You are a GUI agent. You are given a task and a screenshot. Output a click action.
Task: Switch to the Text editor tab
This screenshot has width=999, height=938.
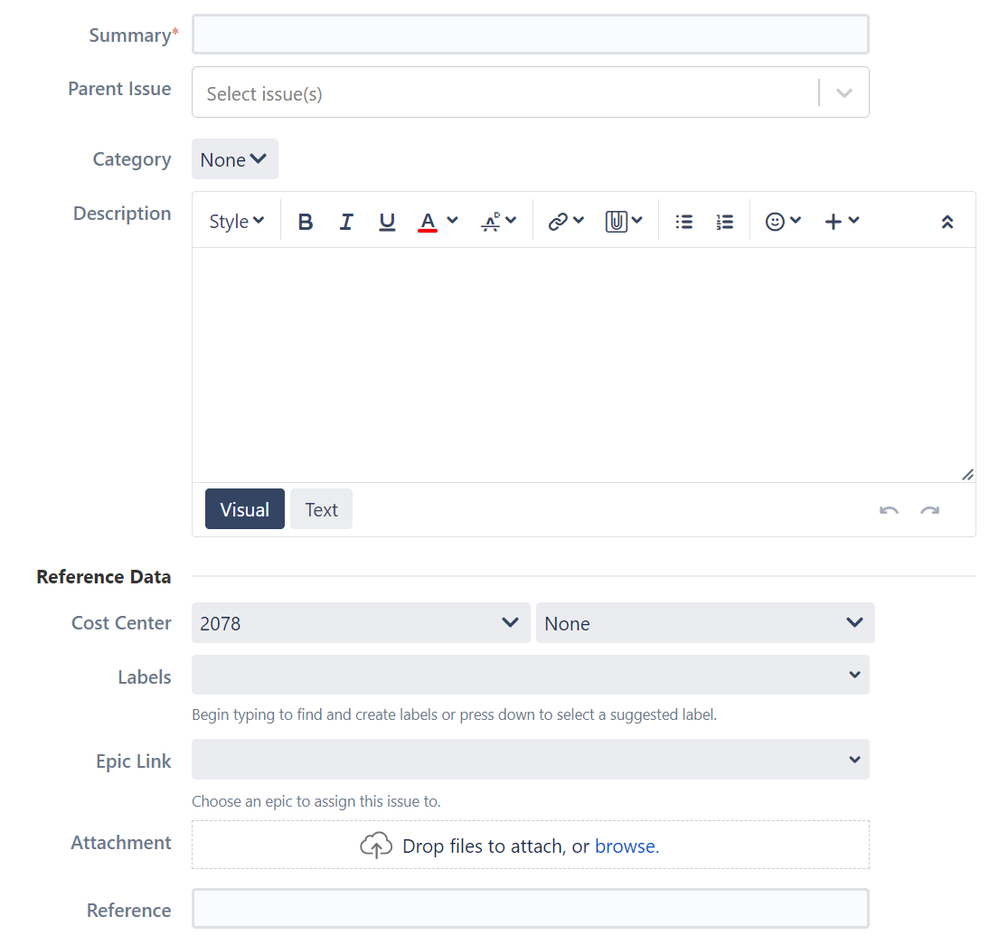(x=321, y=509)
